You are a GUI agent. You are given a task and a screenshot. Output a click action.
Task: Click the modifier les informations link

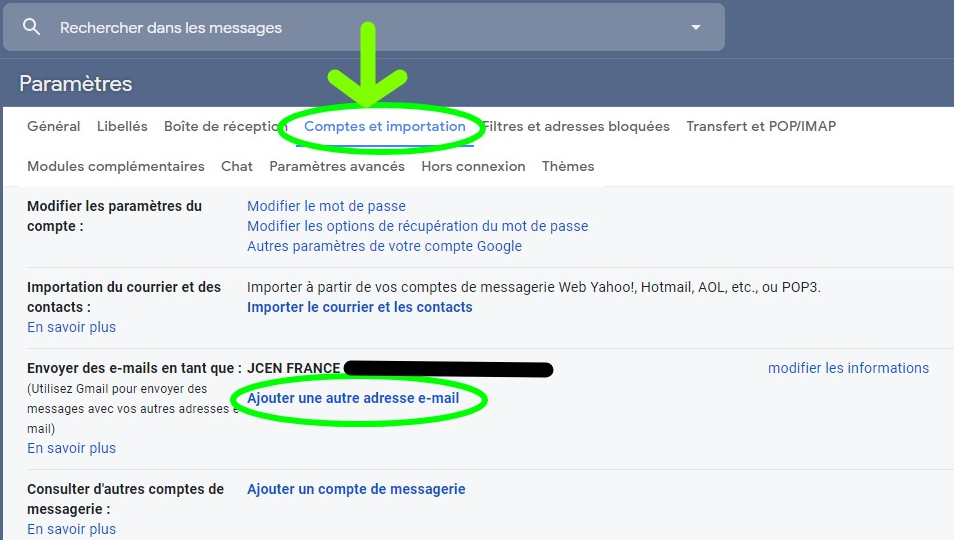848,369
